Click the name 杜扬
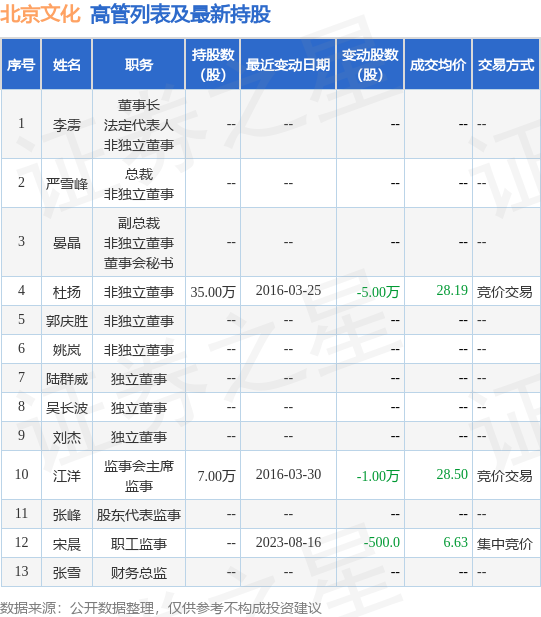Screen dimensions: 541x617 (x=67, y=292)
